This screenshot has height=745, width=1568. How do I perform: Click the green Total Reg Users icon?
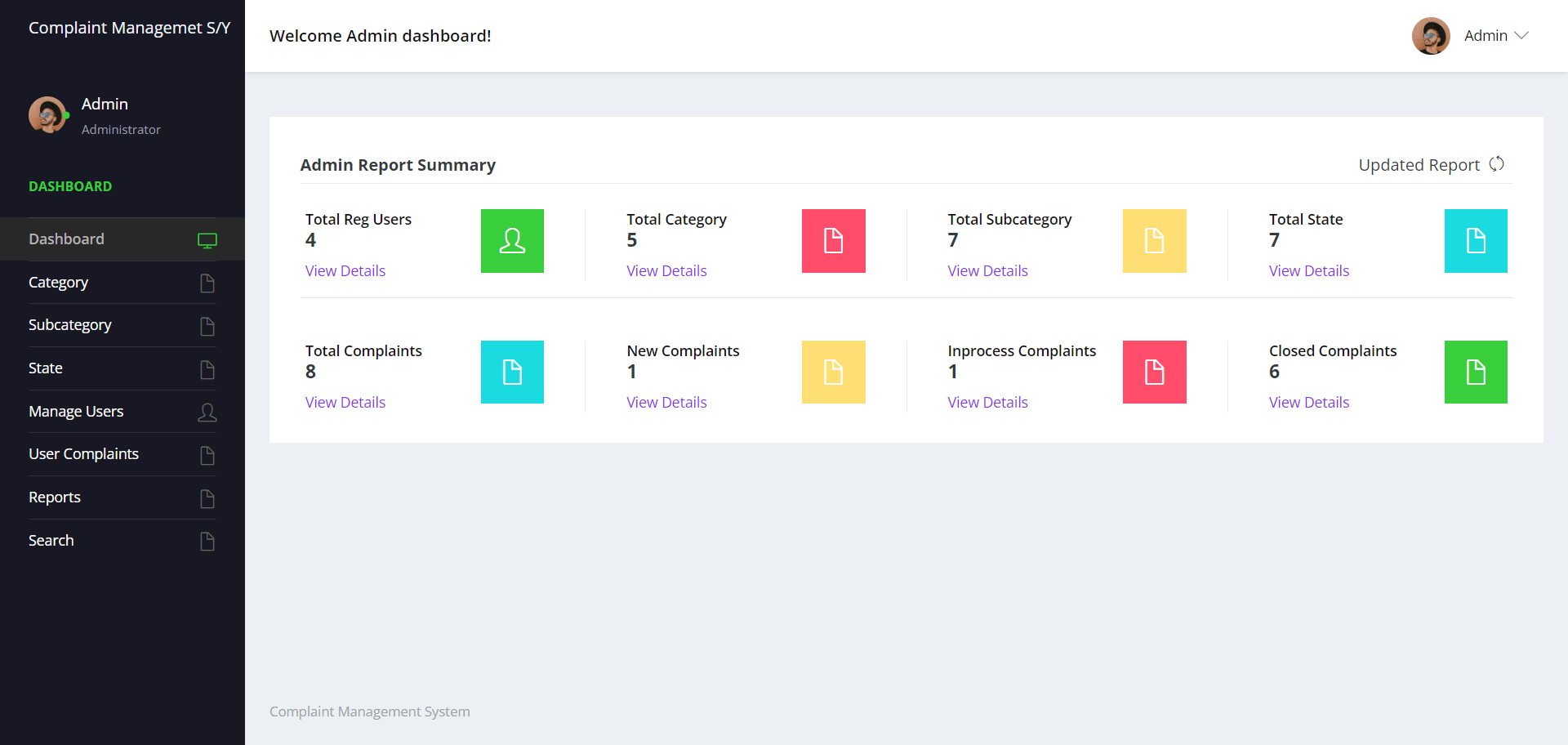(512, 240)
